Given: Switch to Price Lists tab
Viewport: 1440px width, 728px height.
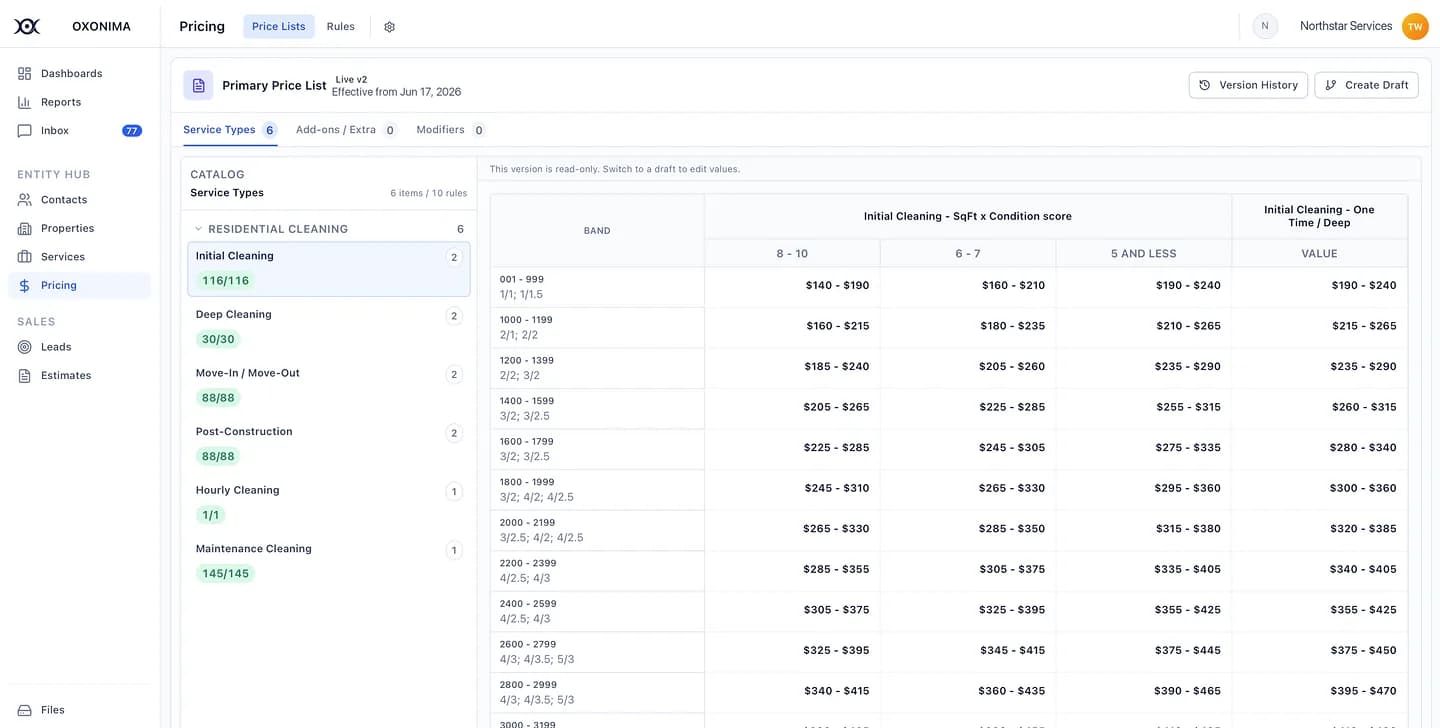Looking at the screenshot, I should (279, 27).
